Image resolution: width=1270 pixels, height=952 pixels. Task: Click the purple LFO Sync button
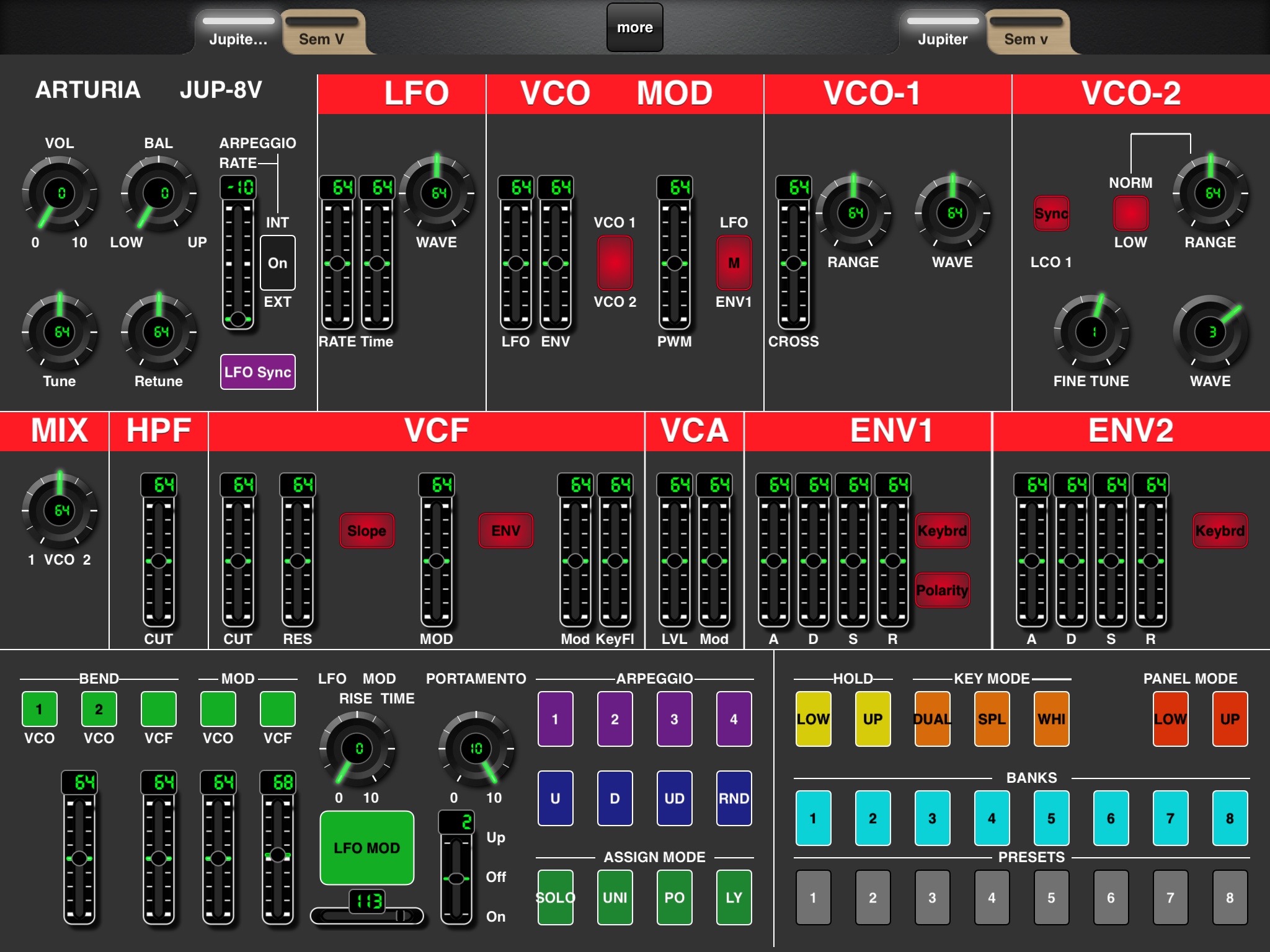[x=257, y=372]
